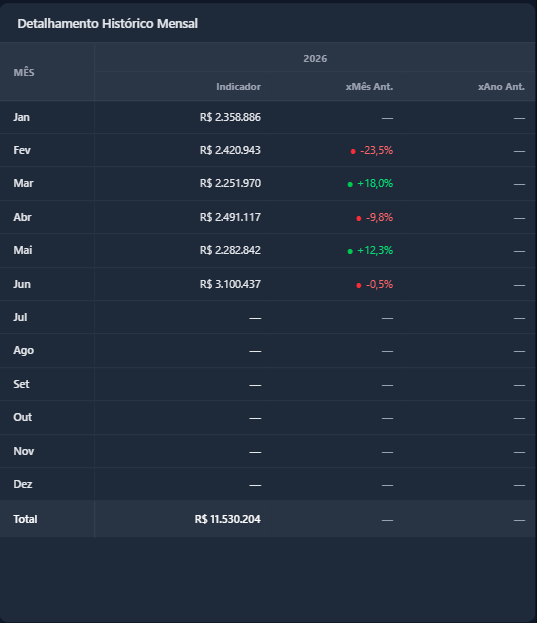
Task: Select the Mar row label
Action: (x=23, y=183)
